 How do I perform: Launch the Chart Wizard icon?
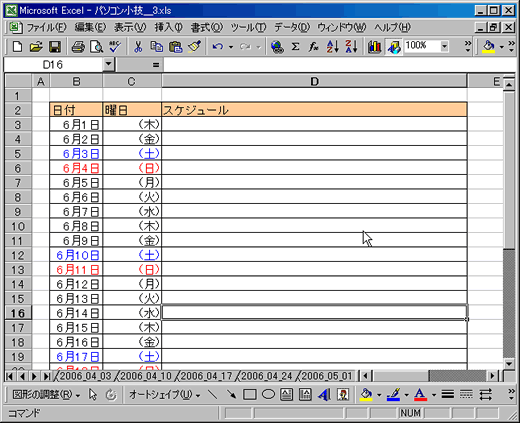click(374, 47)
